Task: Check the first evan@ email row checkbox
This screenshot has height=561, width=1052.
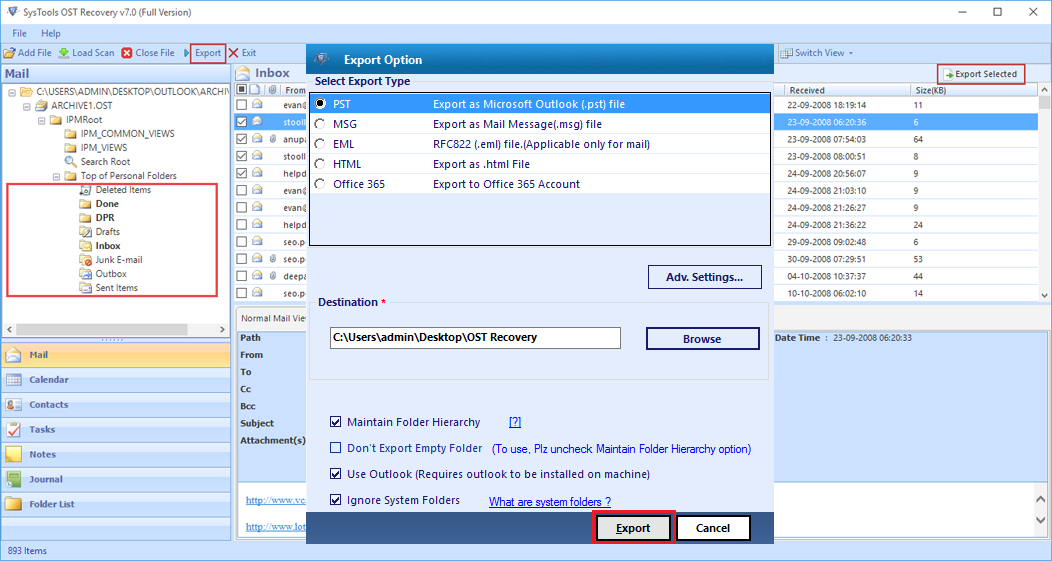Action: (242, 105)
